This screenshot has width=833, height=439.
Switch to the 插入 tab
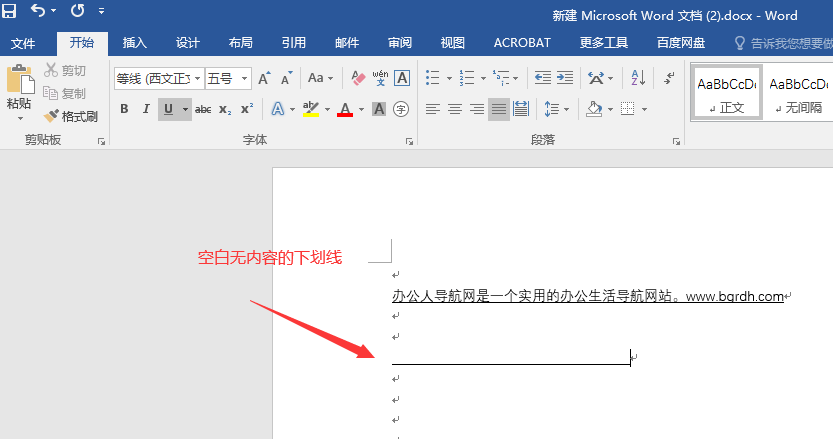pyautogui.click(x=134, y=43)
